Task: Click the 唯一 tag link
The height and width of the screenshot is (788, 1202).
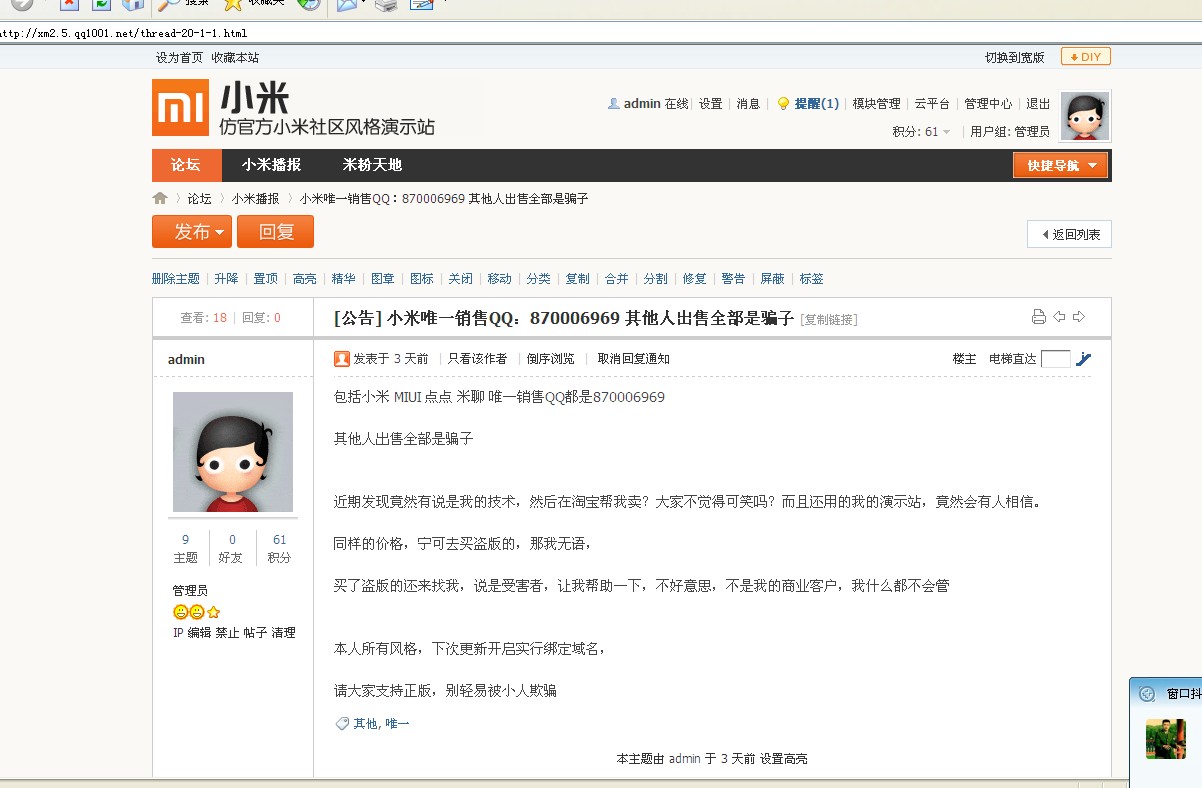Action: [397, 724]
